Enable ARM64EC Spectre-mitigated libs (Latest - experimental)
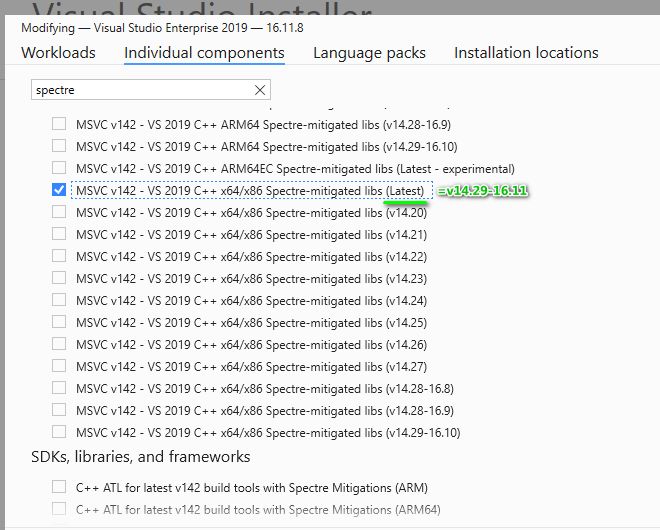 pyautogui.click(x=59, y=168)
